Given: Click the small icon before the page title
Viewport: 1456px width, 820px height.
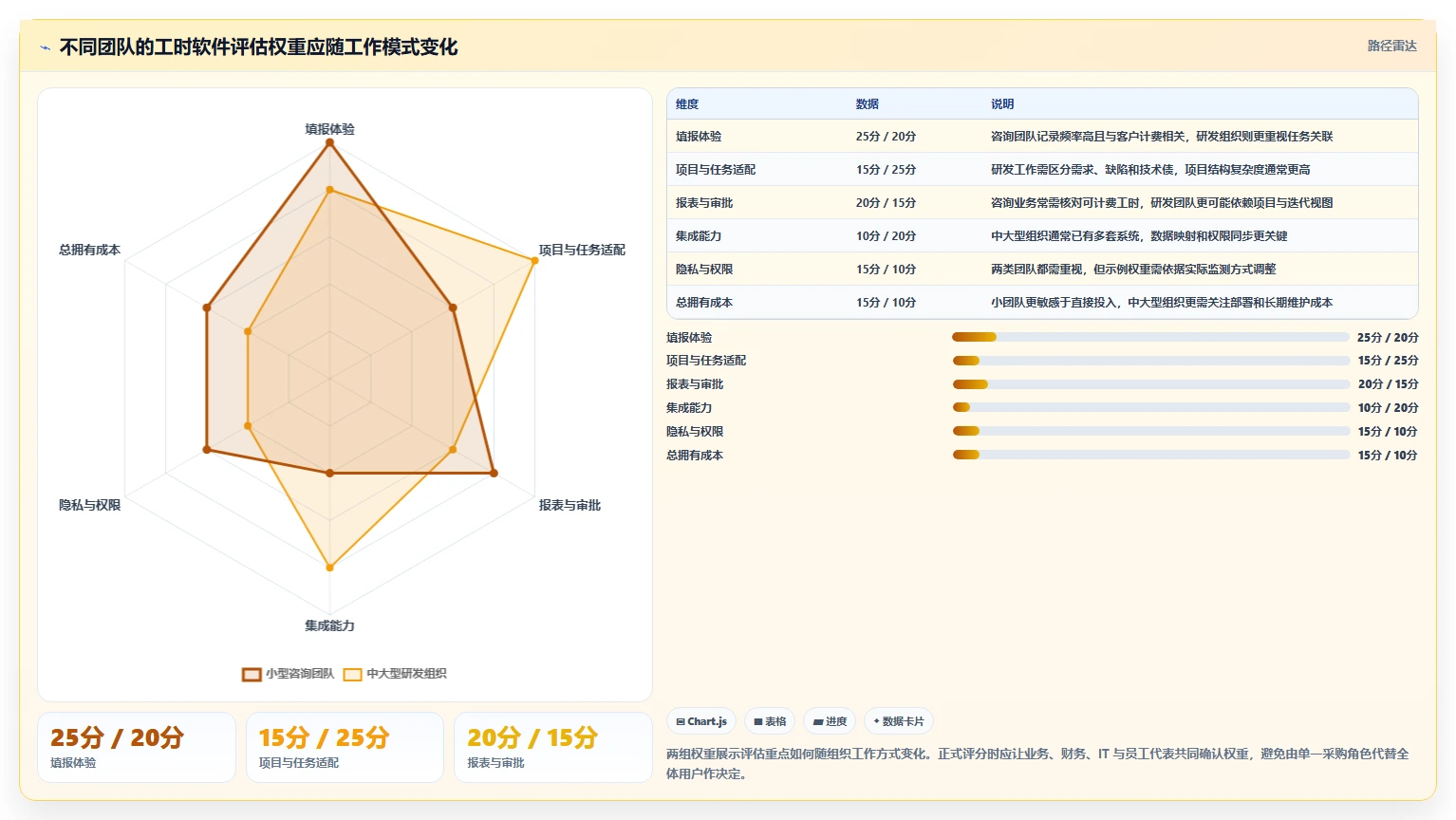Looking at the screenshot, I should 45,47.
